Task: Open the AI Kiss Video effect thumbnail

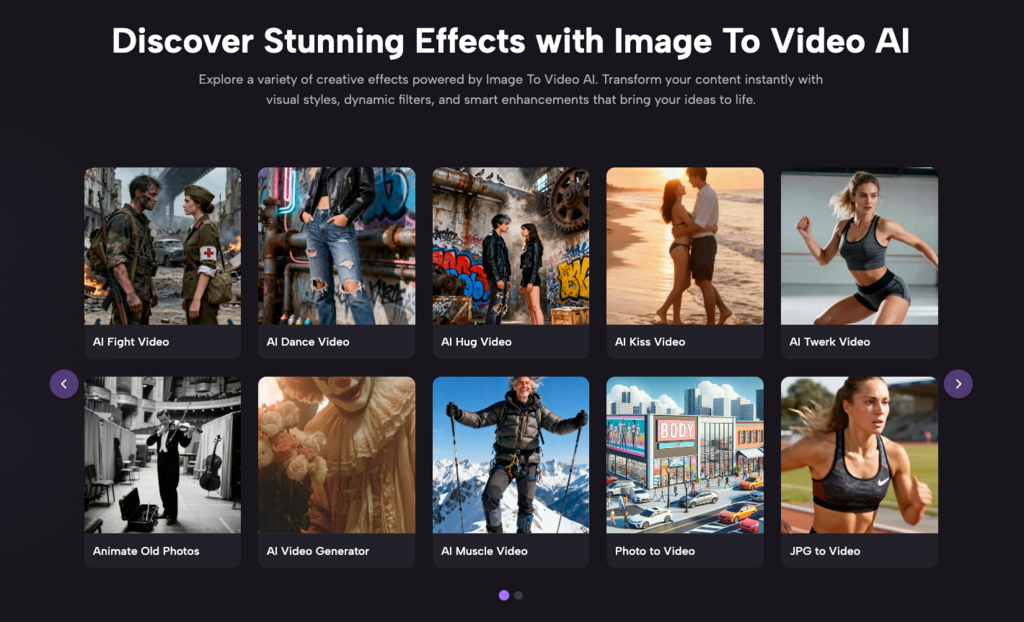Action: [684, 245]
